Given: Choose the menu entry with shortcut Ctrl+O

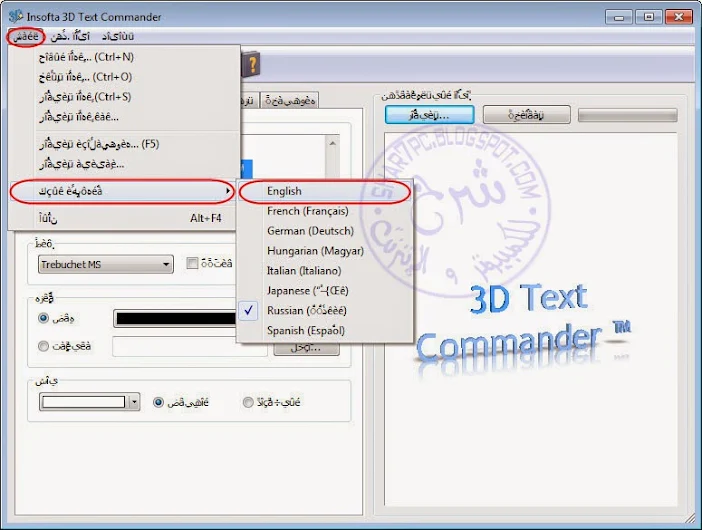Looking at the screenshot, I should pyautogui.click(x=124, y=77).
